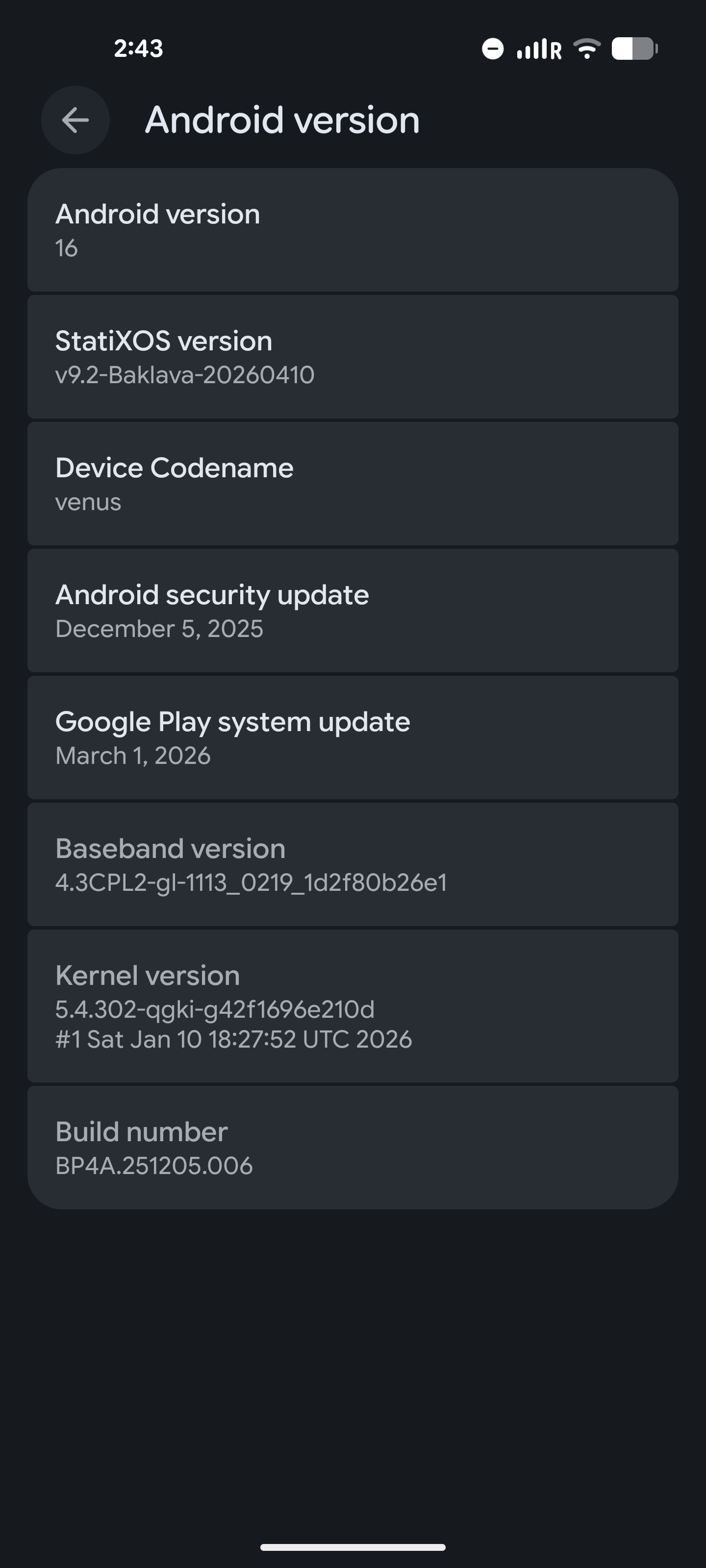Screen dimensions: 706x1568
Task: Open the Google Play system update row
Action: point(353,738)
